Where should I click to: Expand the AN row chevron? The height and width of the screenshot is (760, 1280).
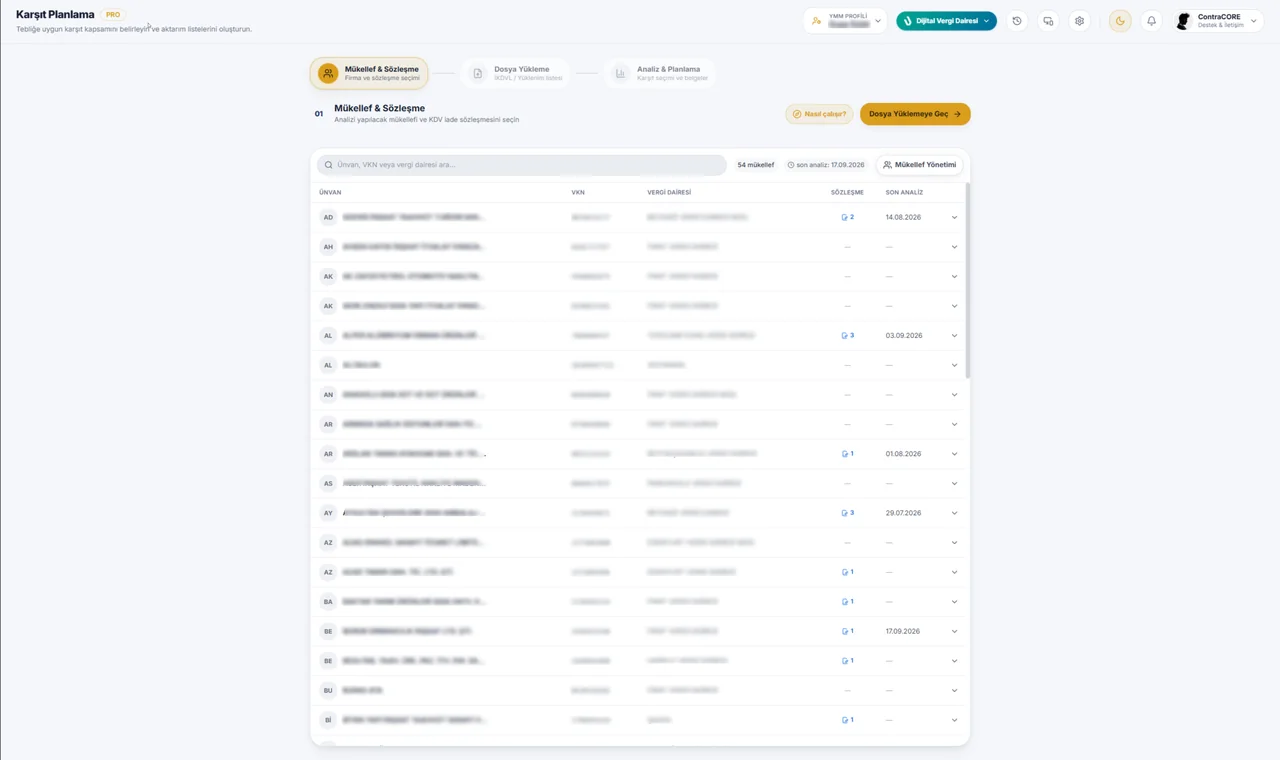click(x=954, y=395)
